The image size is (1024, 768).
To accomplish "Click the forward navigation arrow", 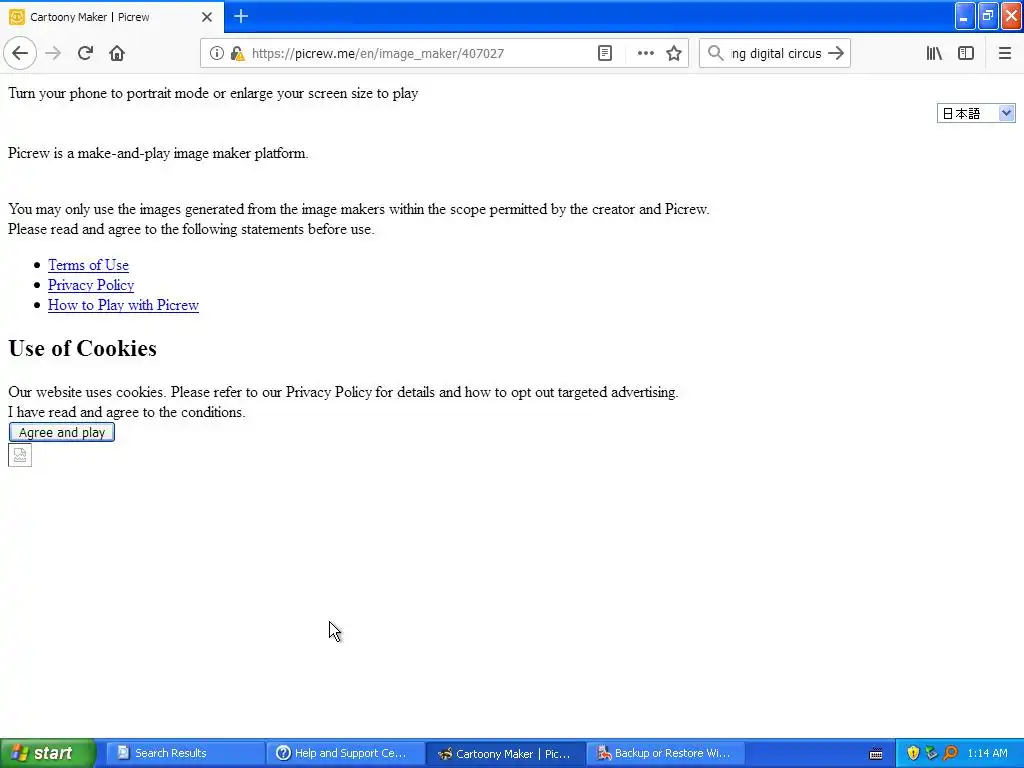I will [53, 53].
